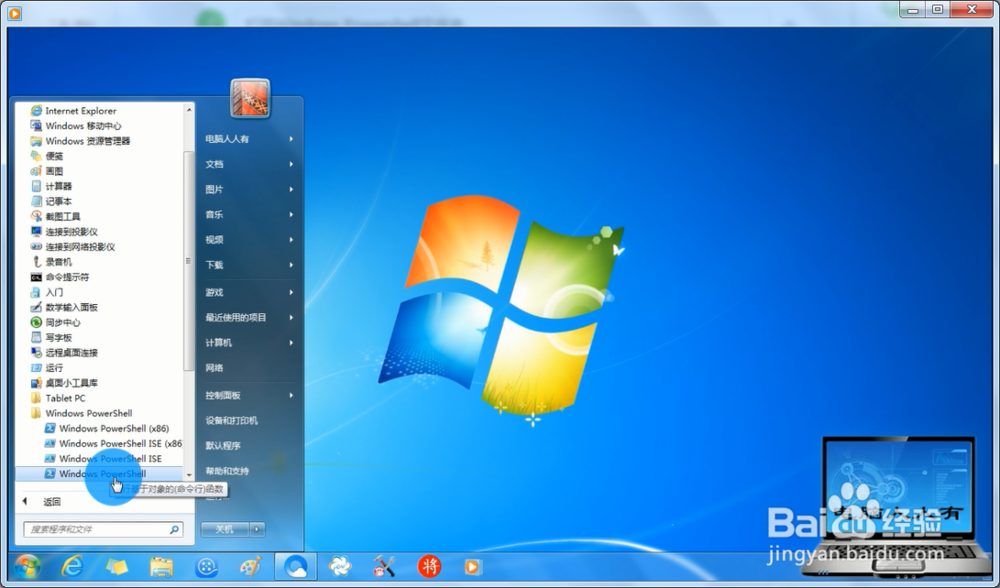This screenshot has height=588, width=1000.
Task: Open the paint palette taskbar icon
Action: pyautogui.click(x=251, y=566)
